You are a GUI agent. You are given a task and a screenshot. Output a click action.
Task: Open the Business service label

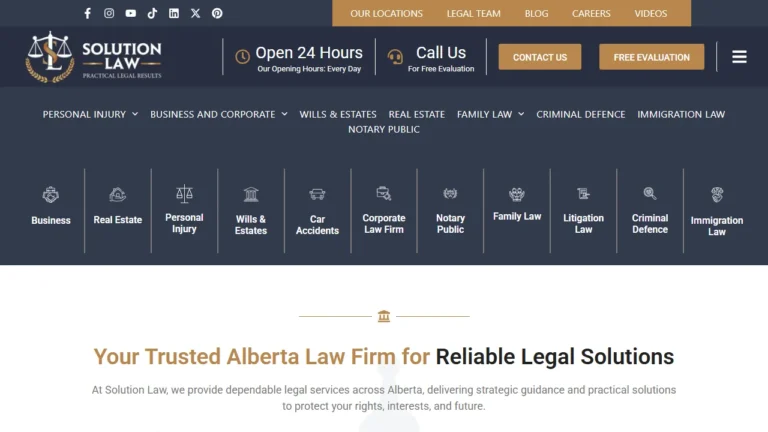[x=51, y=220]
